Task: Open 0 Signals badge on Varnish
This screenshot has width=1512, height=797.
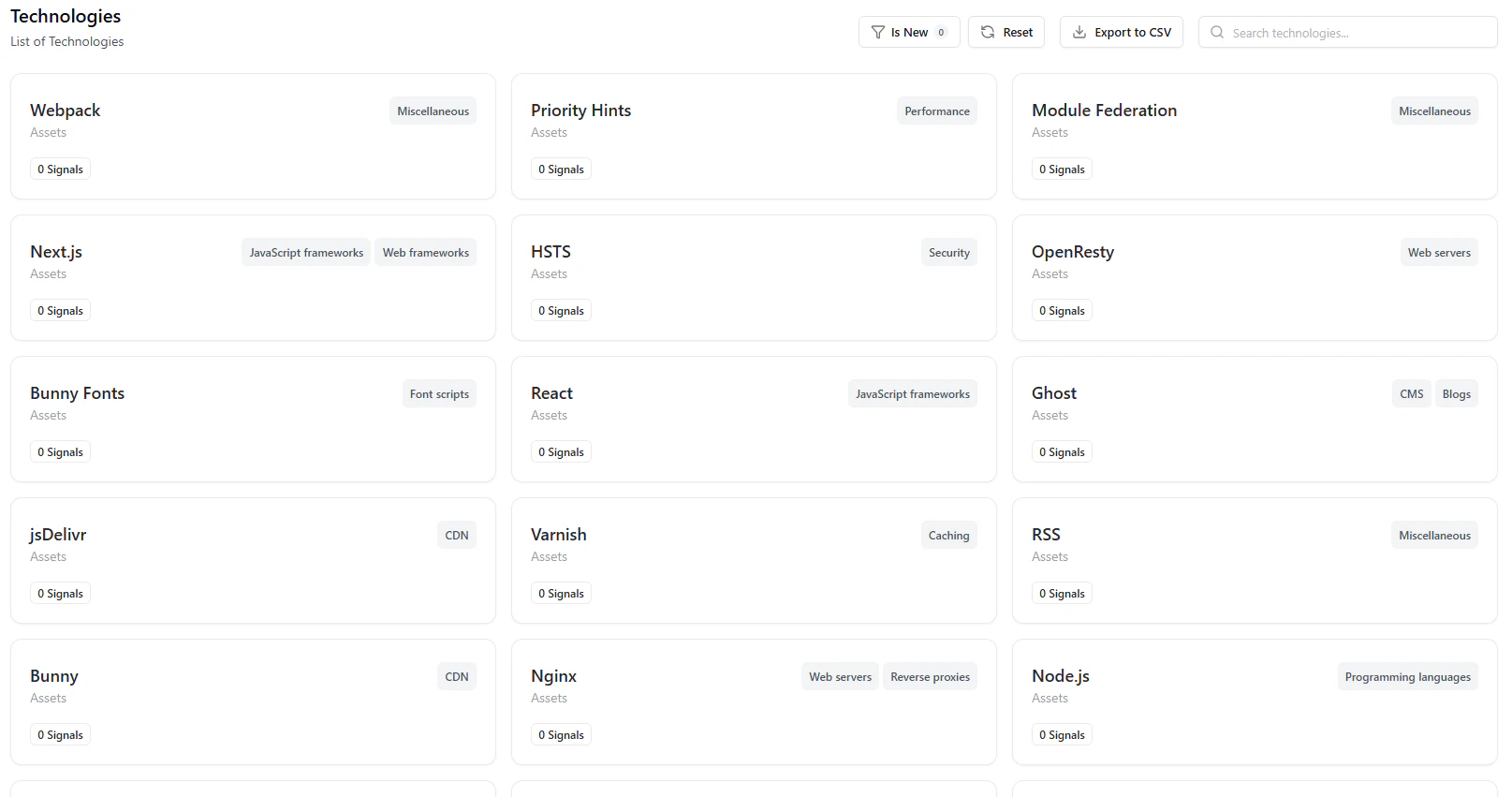Action: coord(561,593)
